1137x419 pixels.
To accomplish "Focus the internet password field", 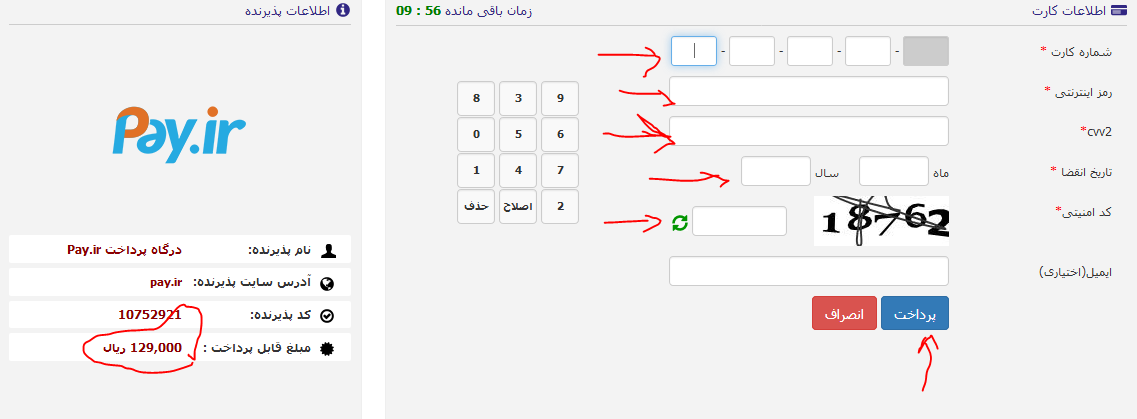I will pyautogui.click(x=809, y=91).
